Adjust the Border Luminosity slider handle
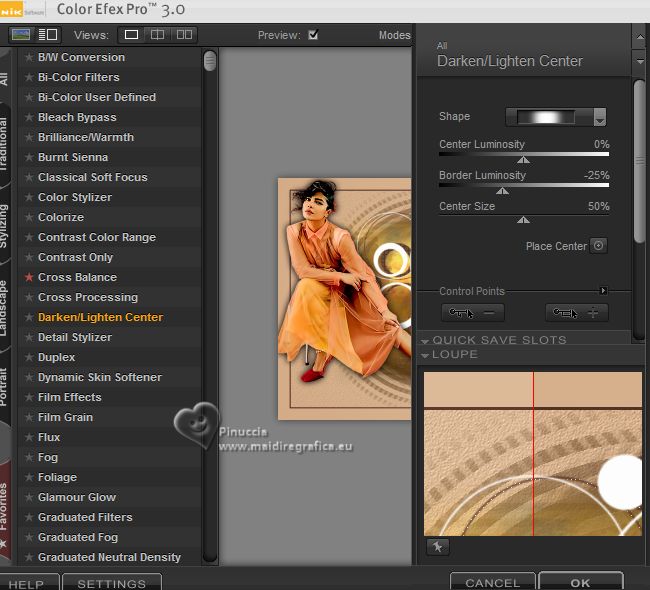Viewport: 650px width, 590px height. (502, 190)
